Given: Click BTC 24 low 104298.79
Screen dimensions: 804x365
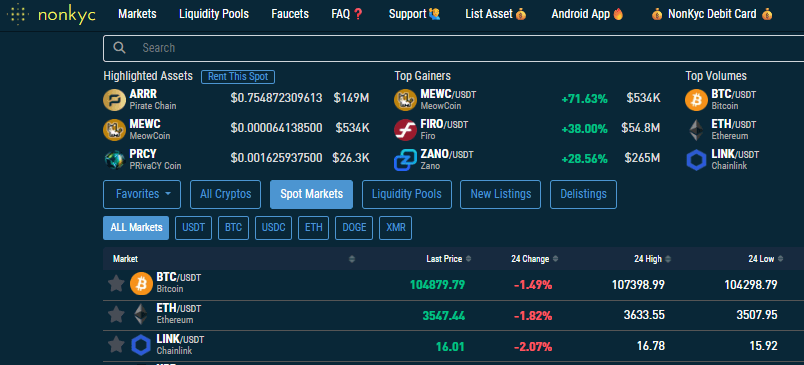Looking at the screenshot, I should tap(751, 285).
